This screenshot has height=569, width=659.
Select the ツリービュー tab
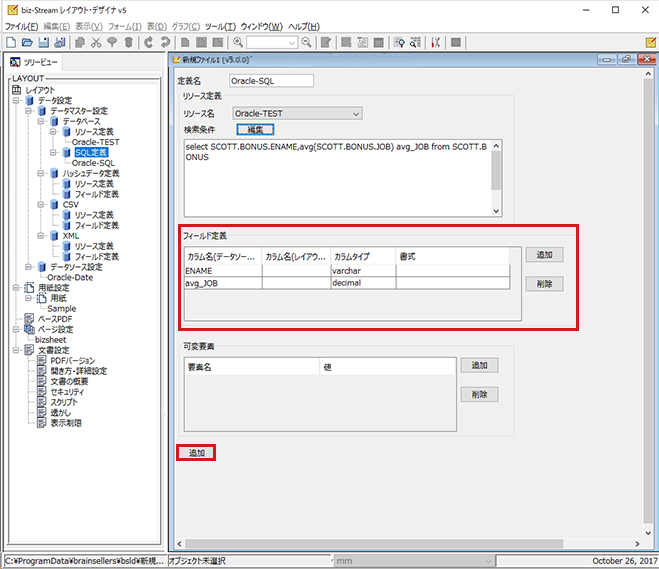pyautogui.click(x=34, y=62)
